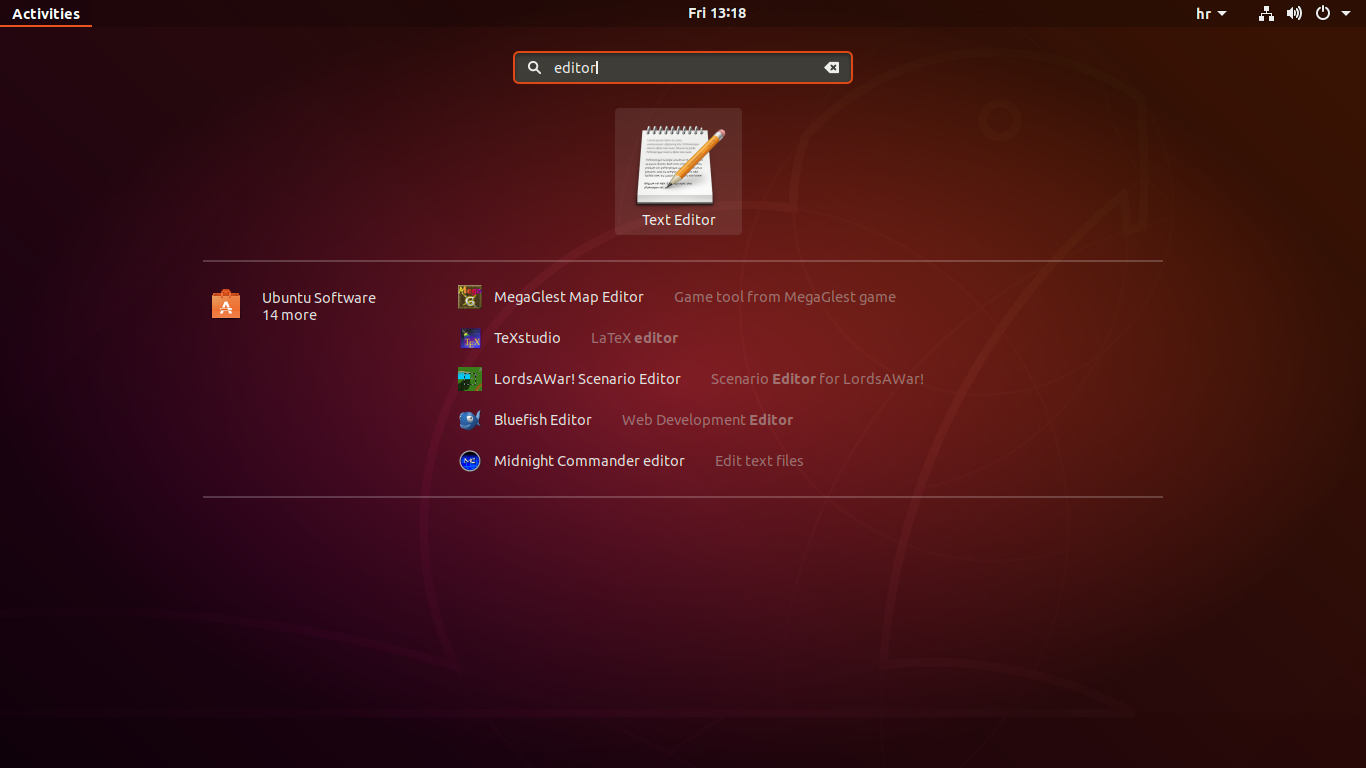
Task: Click Game tool from MegaGlest game description
Action: [x=785, y=297]
